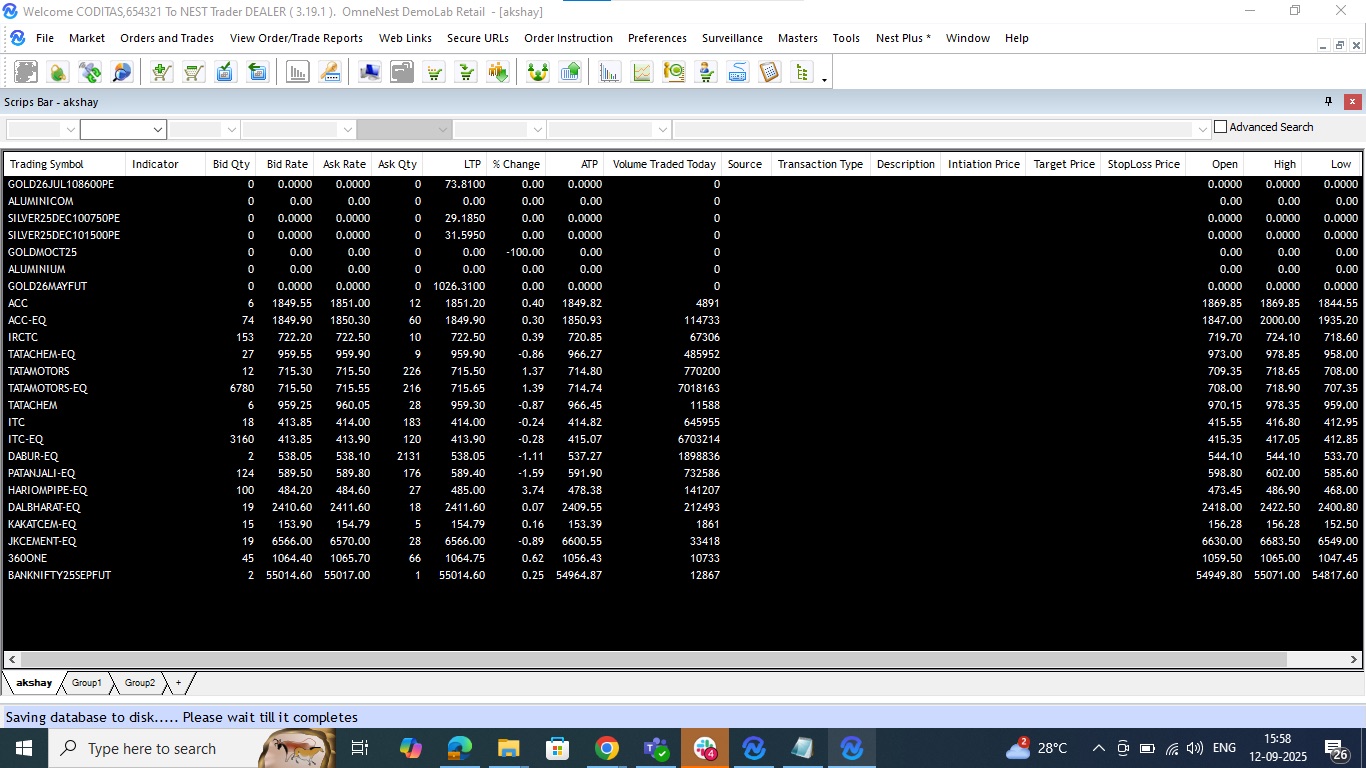This screenshot has width=1366, height=768.
Task: Pin the Scrips Bar panel
Action: point(1329,101)
